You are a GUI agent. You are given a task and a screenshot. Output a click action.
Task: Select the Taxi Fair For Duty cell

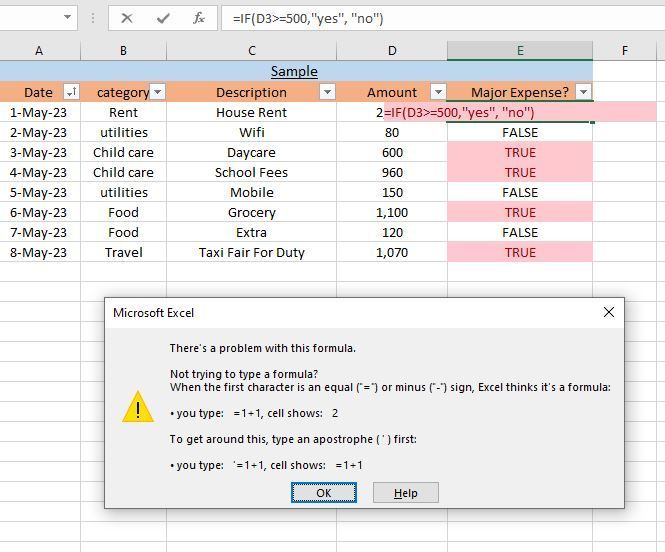(x=251, y=252)
